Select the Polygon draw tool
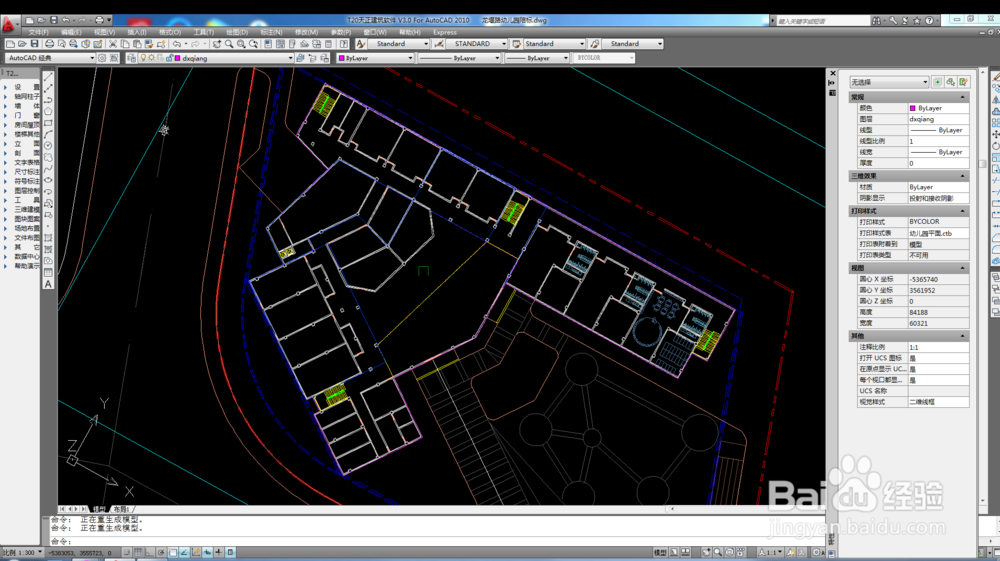This screenshot has height=561, width=1000. (x=48, y=111)
